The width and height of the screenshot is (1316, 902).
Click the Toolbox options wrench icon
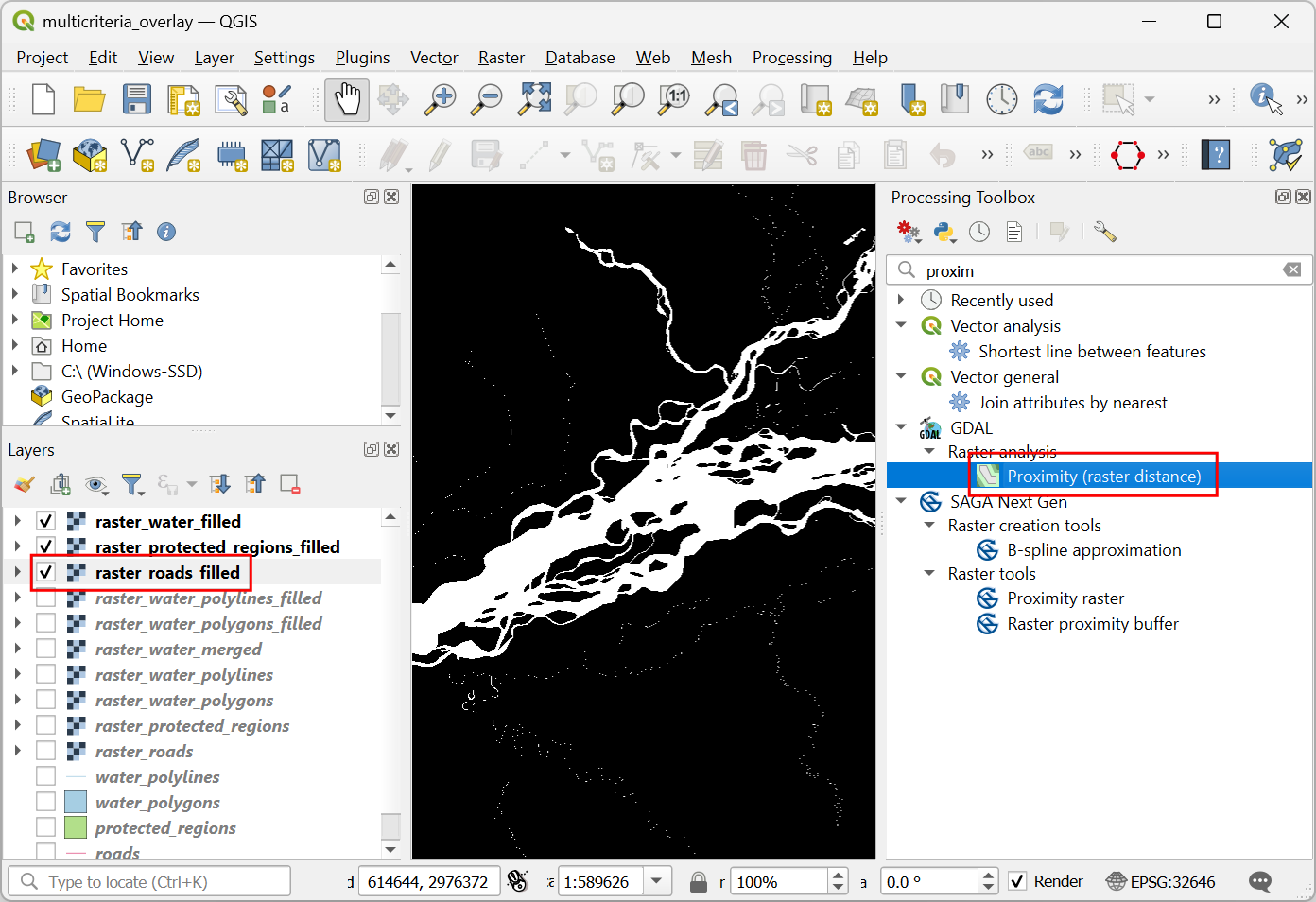[1104, 232]
